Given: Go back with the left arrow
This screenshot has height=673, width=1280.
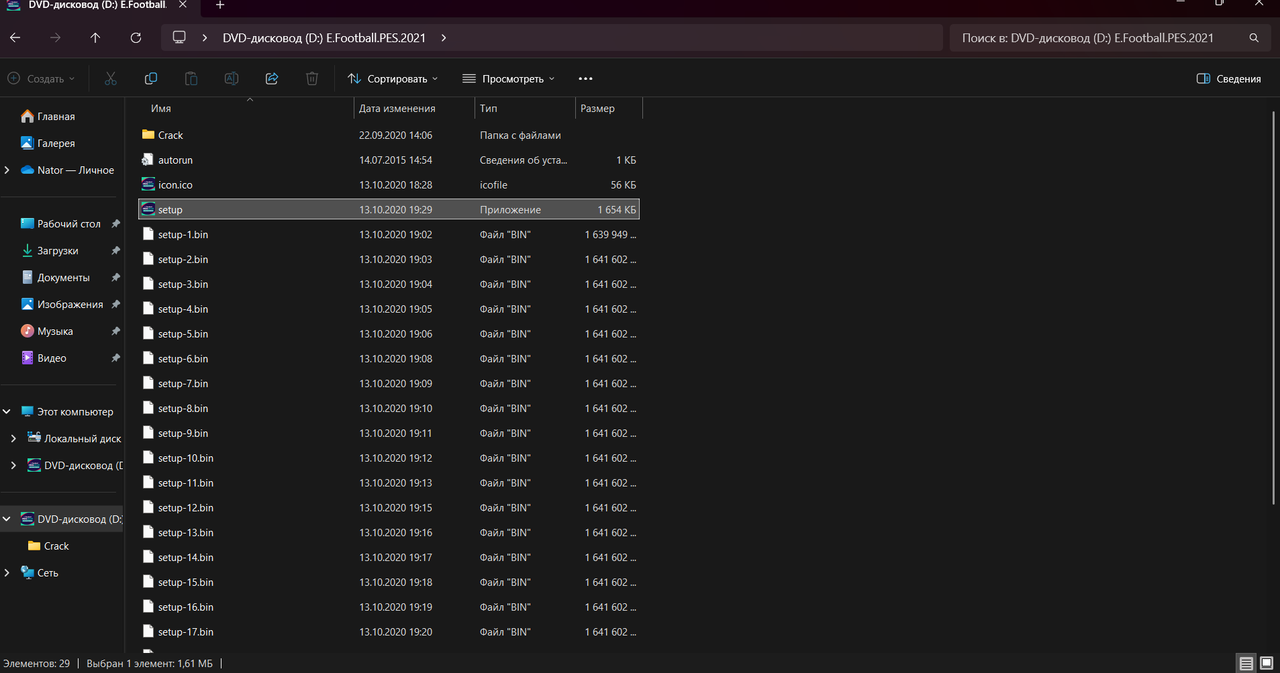Looking at the screenshot, I should pos(15,38).
